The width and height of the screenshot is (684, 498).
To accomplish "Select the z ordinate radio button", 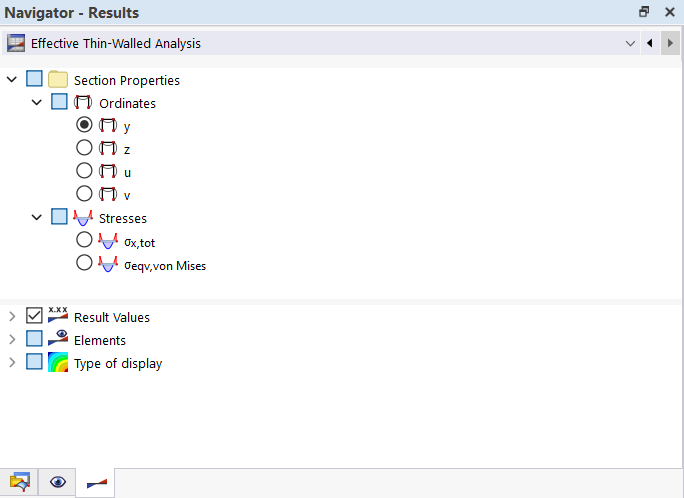I will click(84, 148).
